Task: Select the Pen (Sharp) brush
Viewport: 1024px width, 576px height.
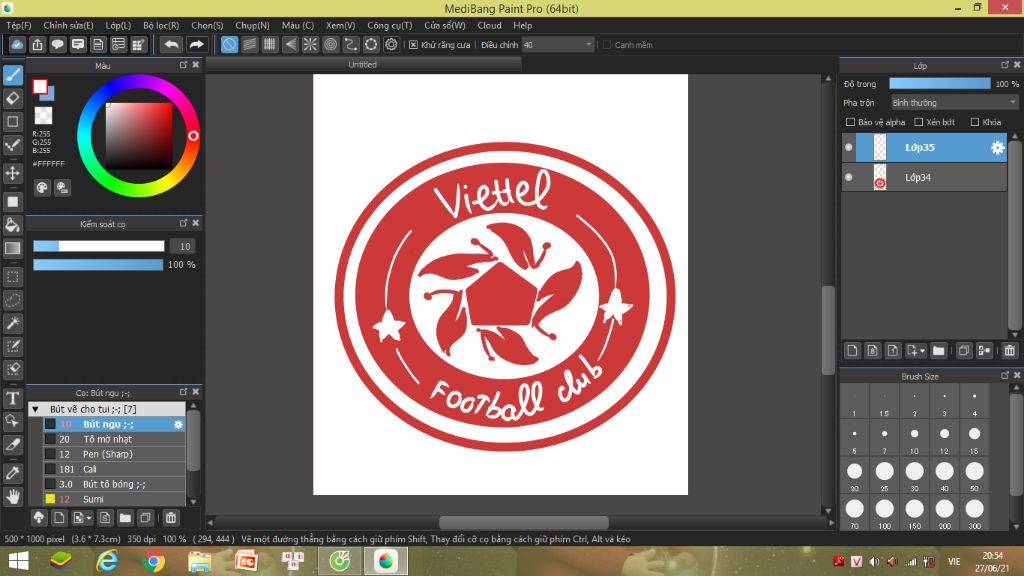Action: coord(115,455)
